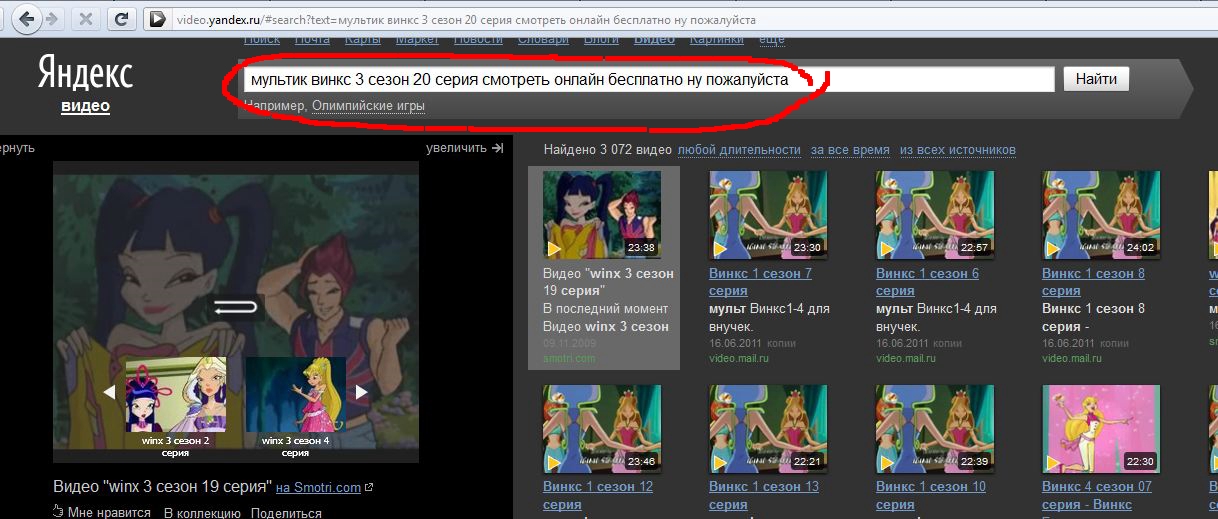The image size is (1218, 519).
Task: Open the видео link under Яндекс logo
Action: click(x=85, y=106)
